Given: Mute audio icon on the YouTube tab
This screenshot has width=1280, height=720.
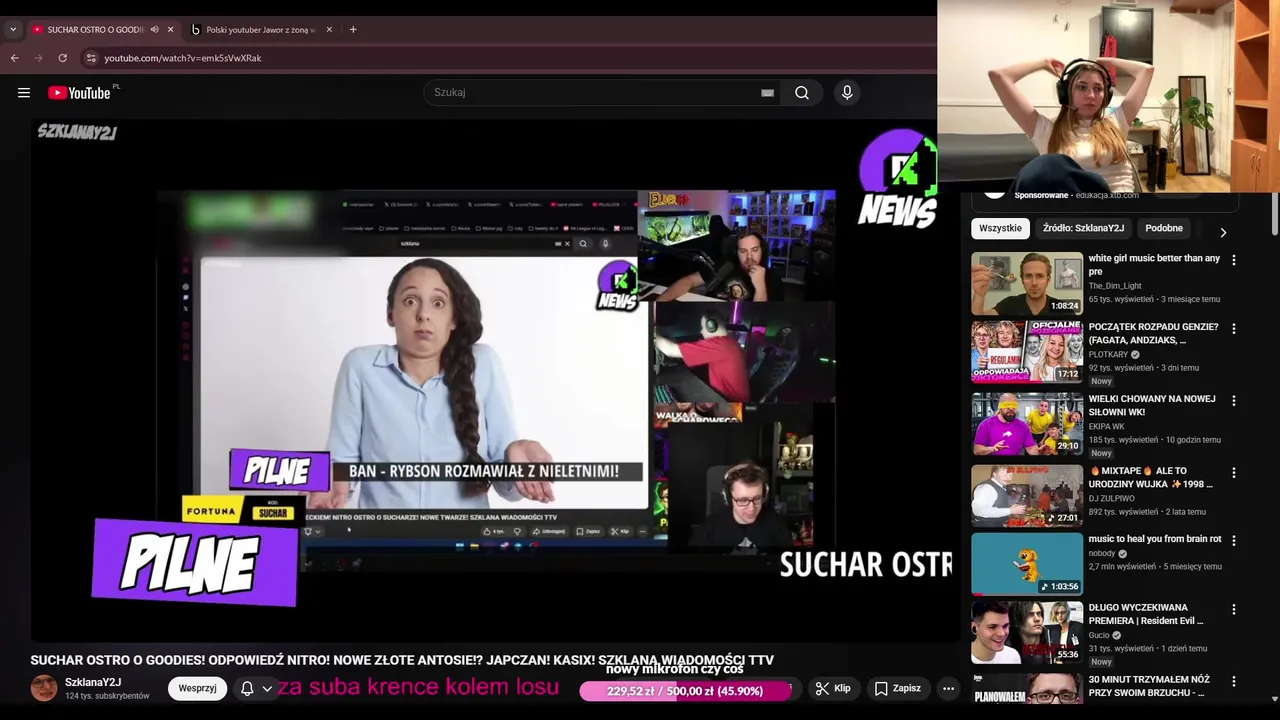Looking at the screenshot, I should tap(154, 30).
